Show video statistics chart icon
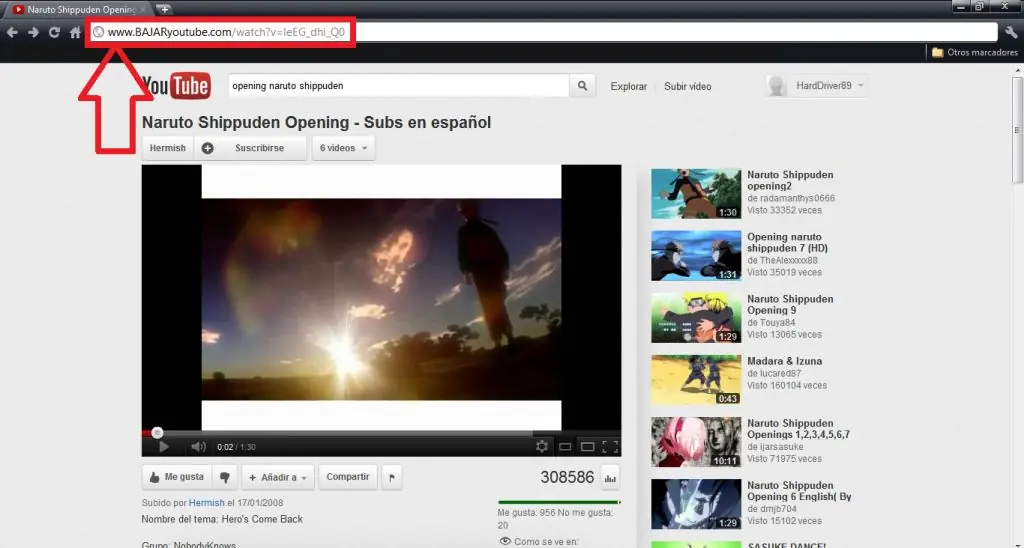Screen dimensions: 1024x548 click(x=610, y=477)
